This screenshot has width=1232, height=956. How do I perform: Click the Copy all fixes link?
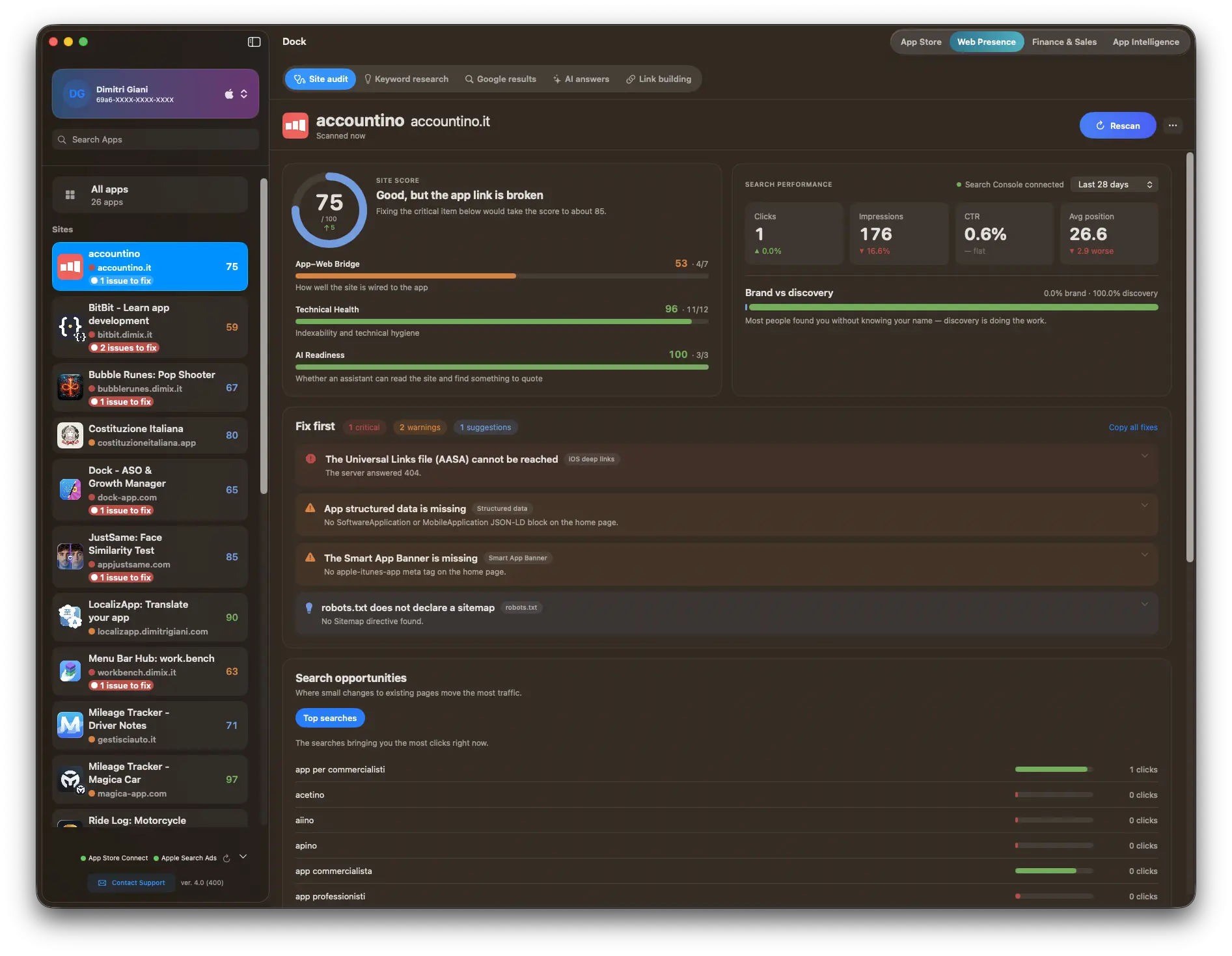point(1133,428)
